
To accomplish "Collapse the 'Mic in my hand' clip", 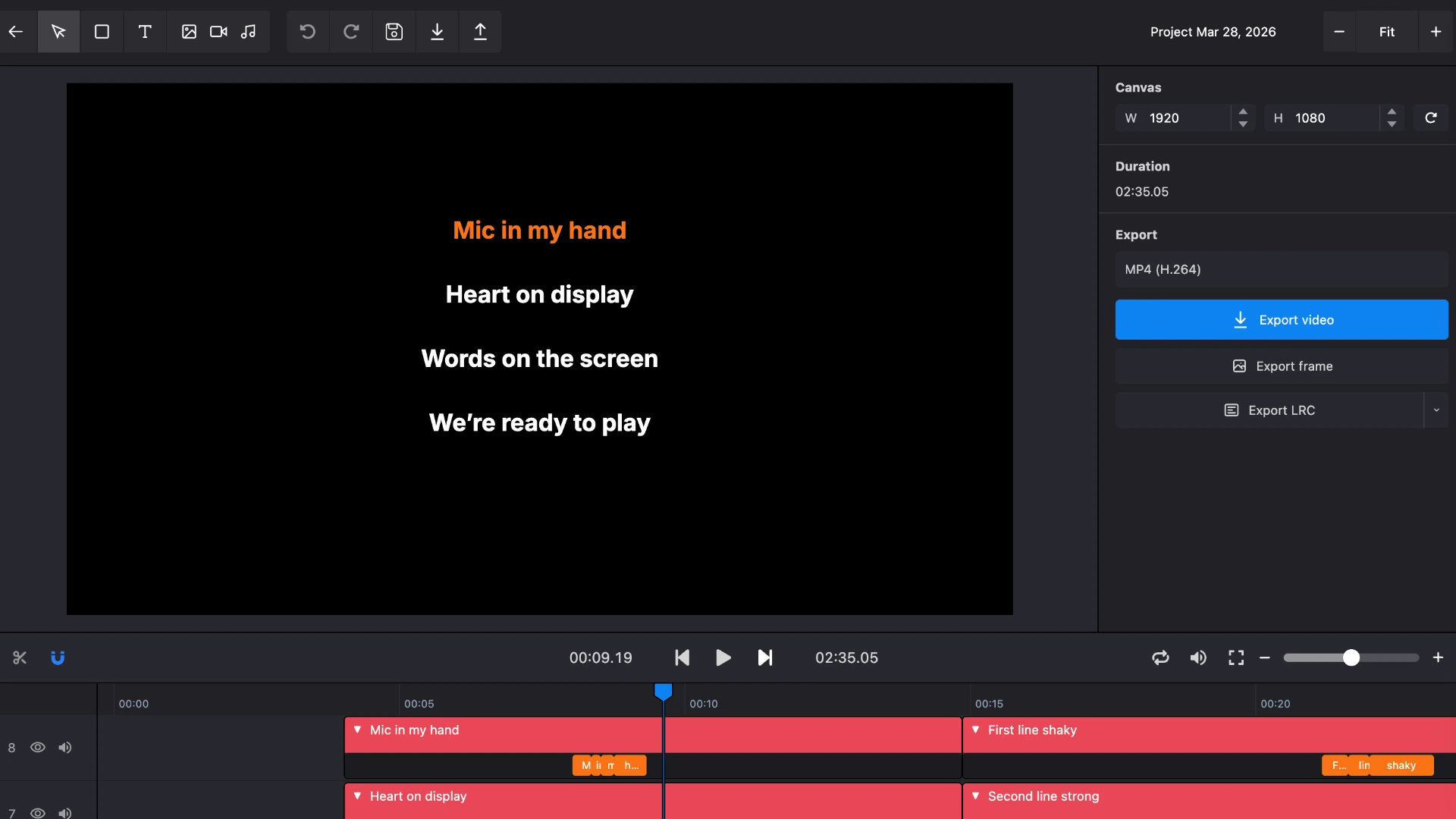I will (x=358, y=730).
